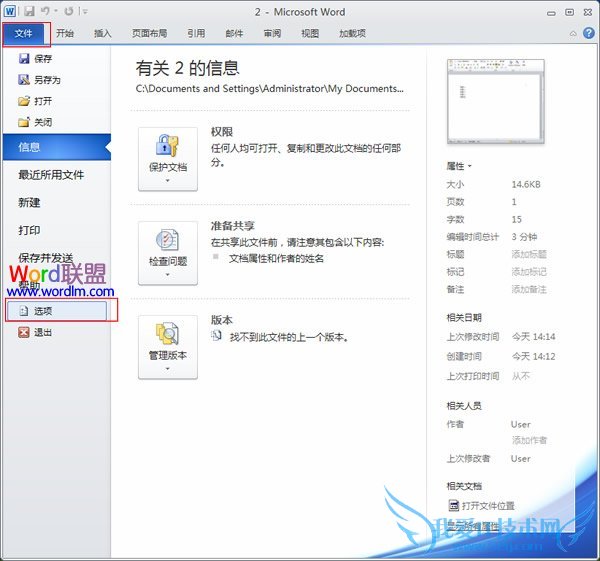
Task: Click 添加标记 field to add tags
Action: pyautogui.click(x=529, y=272)
